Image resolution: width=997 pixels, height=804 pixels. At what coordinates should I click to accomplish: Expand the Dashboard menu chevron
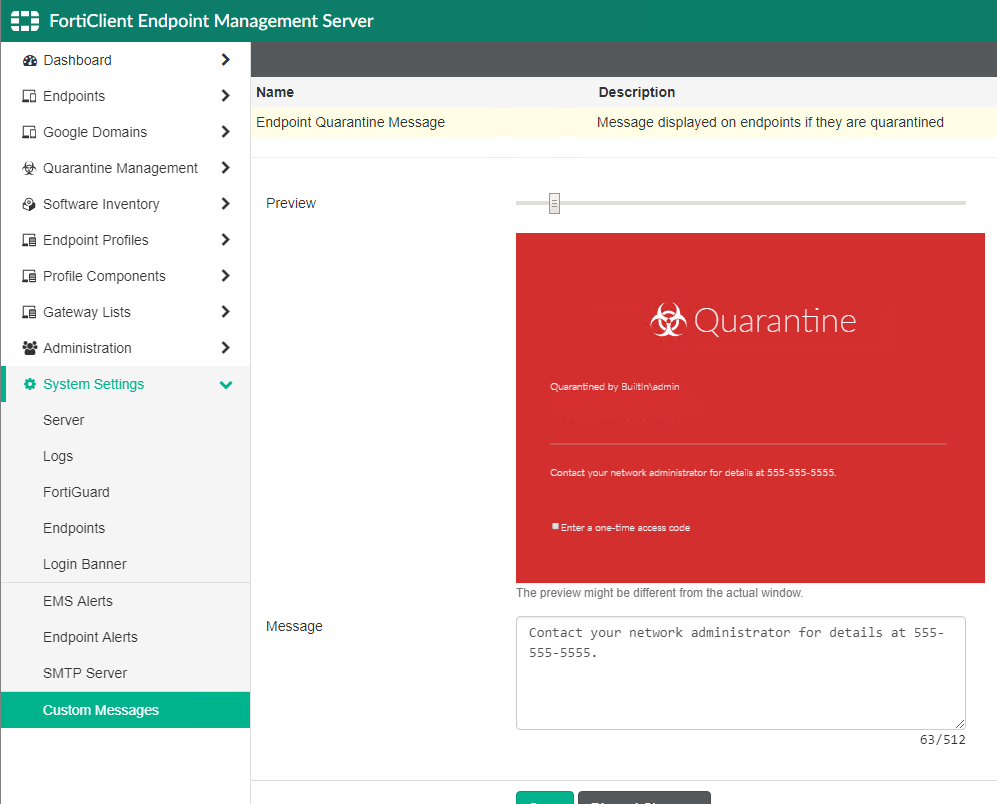tap(225, 60)
